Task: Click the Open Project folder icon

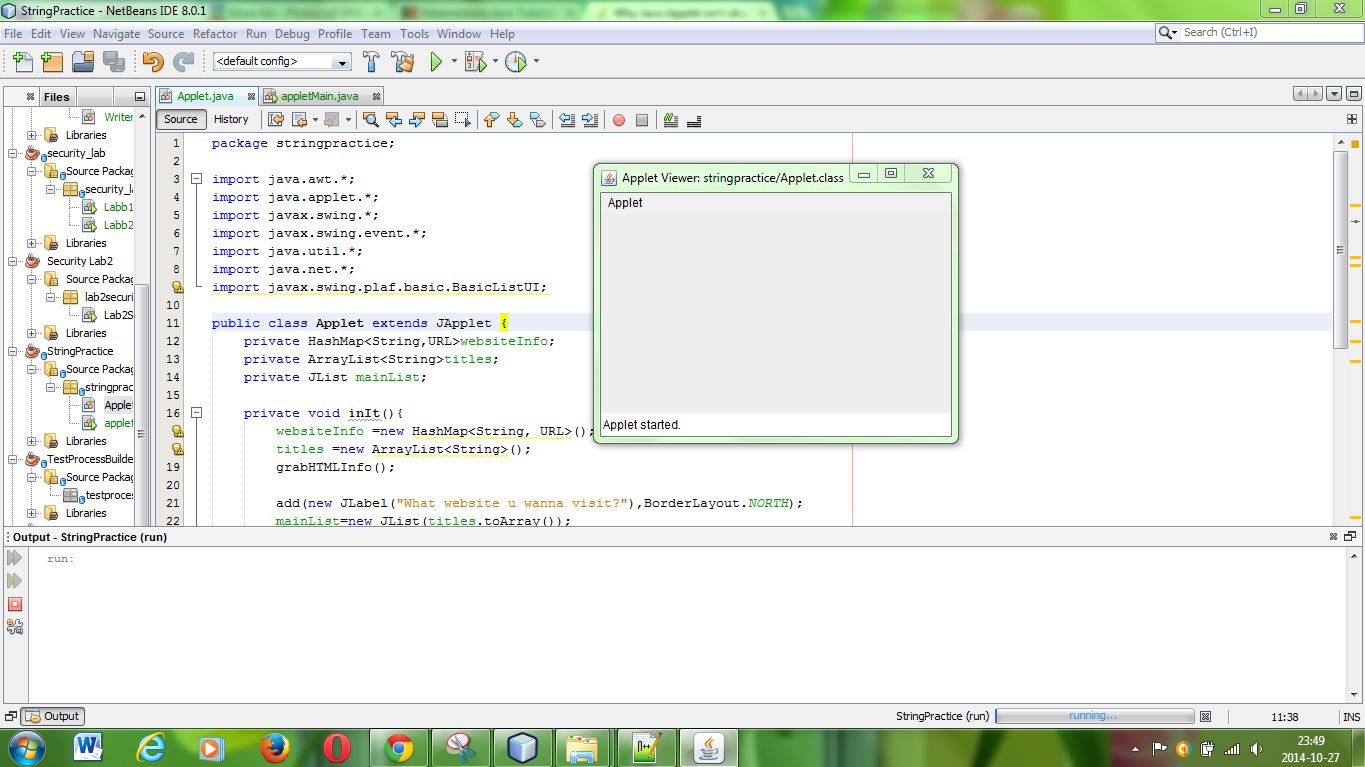Action: click(83, 62)
